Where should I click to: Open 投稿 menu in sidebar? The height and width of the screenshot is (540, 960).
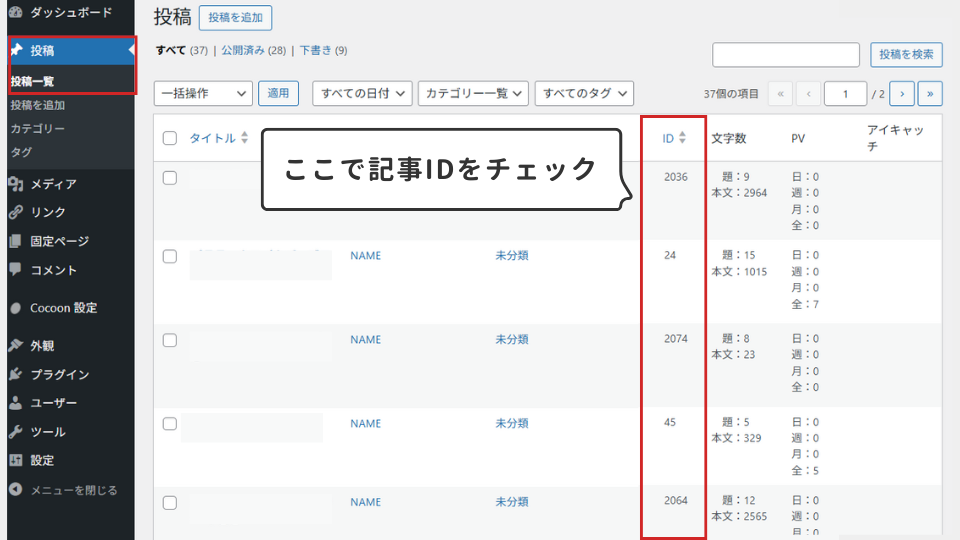(x=71, y=50)
